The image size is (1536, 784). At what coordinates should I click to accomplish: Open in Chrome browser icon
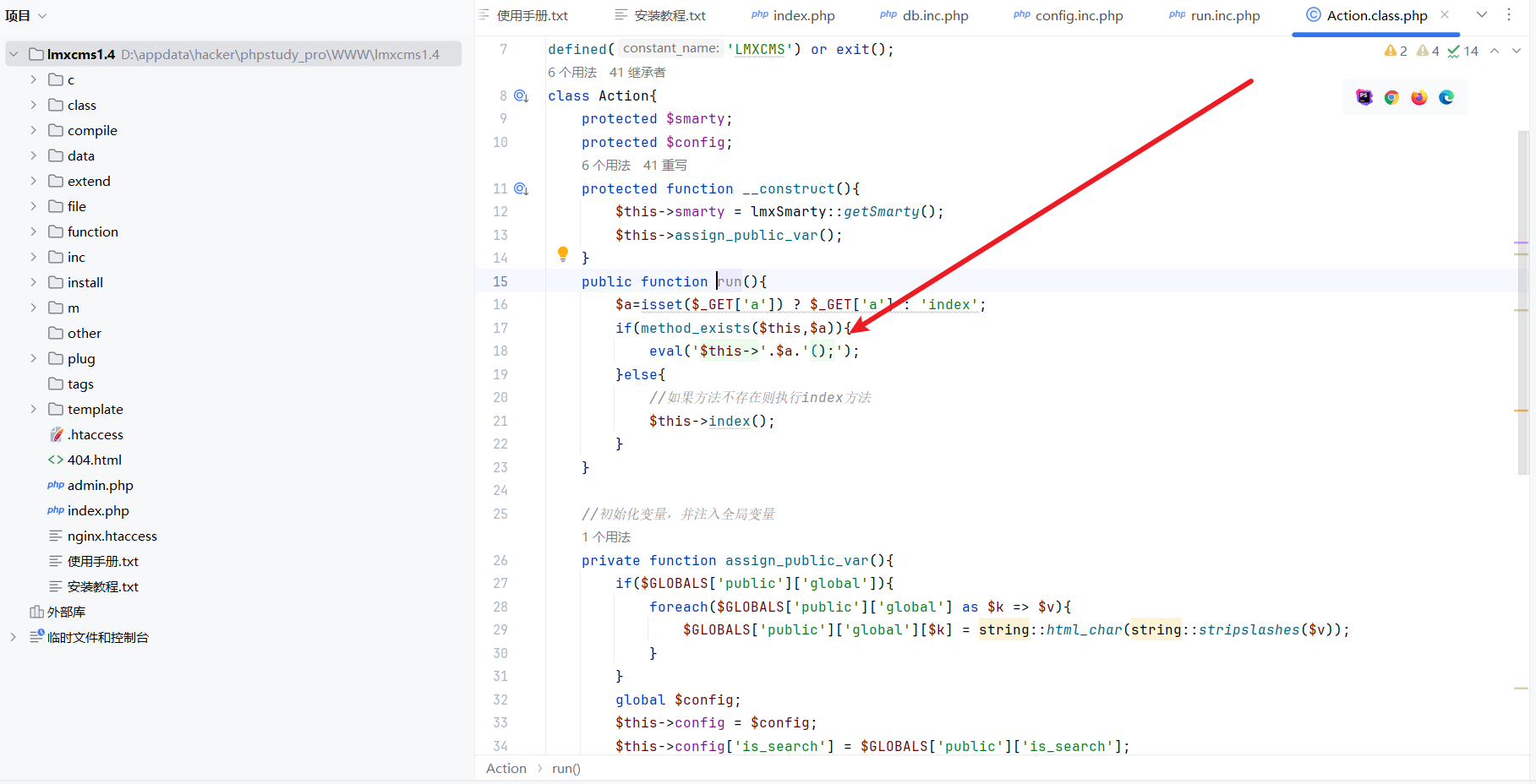click(1391, 97)
